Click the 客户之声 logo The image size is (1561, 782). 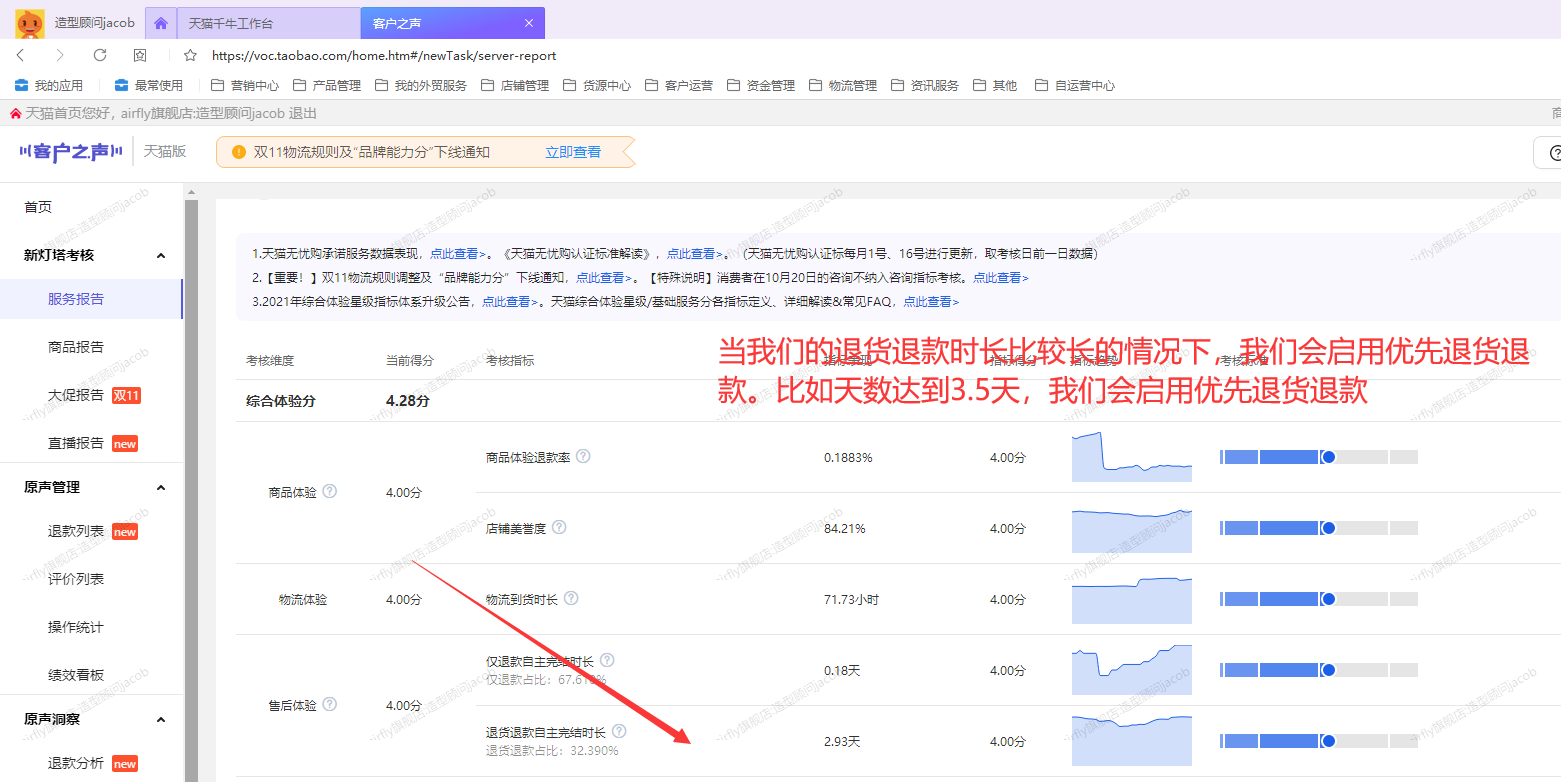tap(69, 152)
